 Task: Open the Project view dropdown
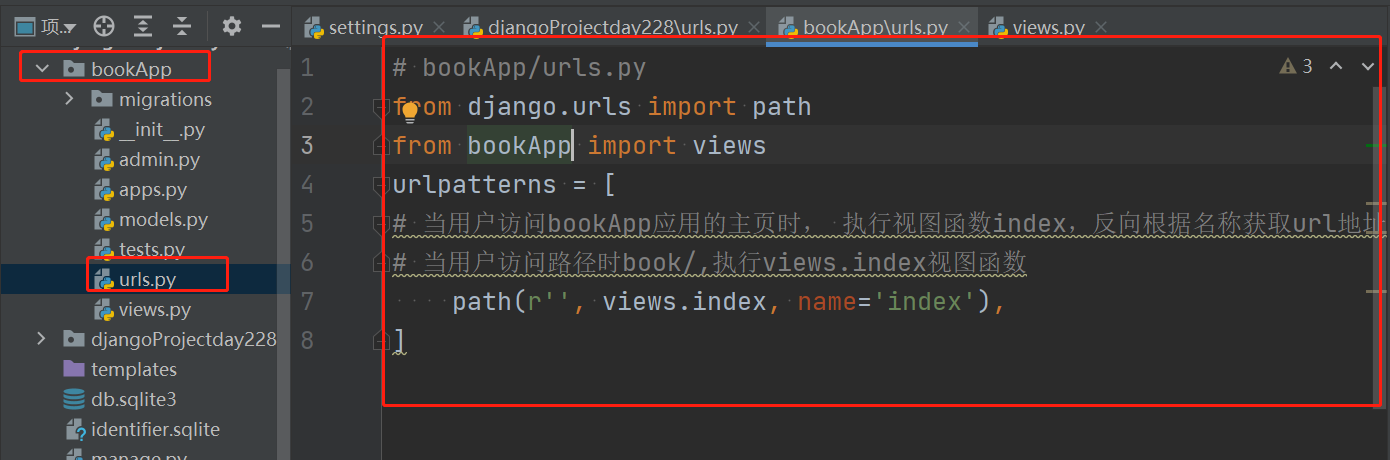(x=45, y=26)
